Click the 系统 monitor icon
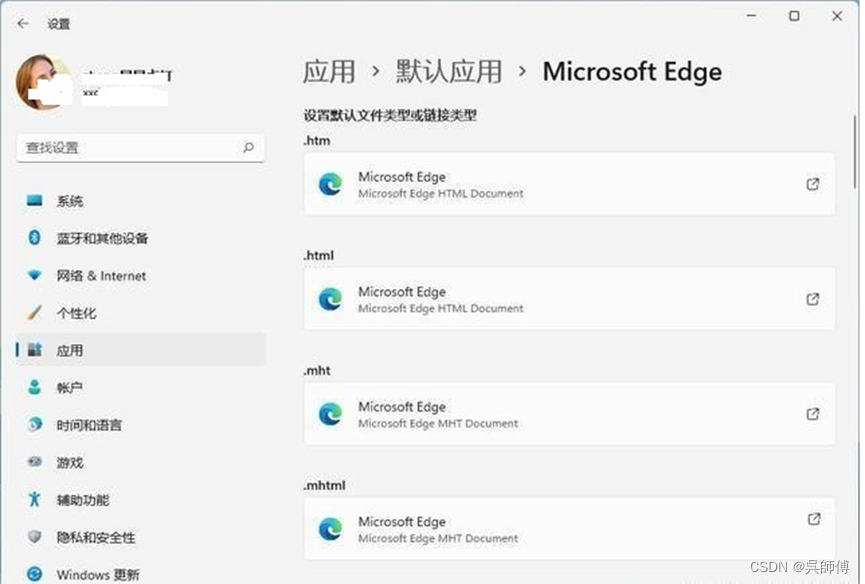 35,200
